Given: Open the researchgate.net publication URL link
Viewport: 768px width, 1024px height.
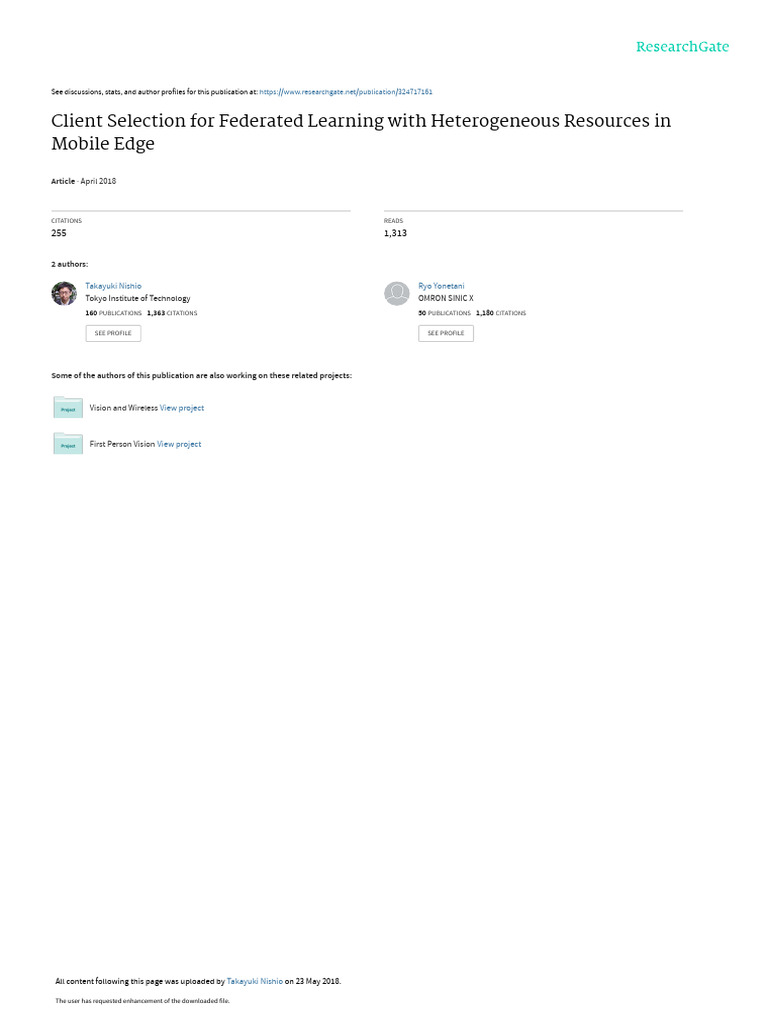Looking at the screenshot, I should click(x=345, y=92).
